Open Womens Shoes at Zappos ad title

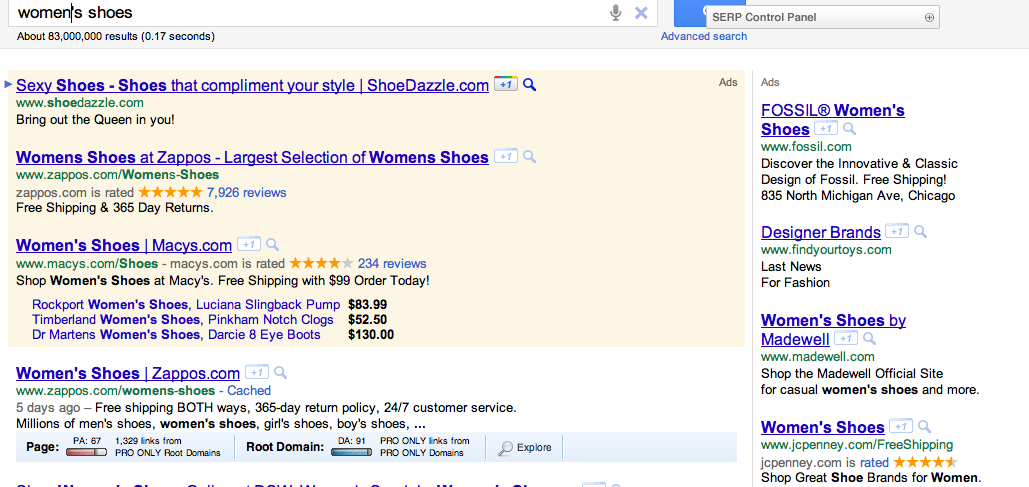pos(252,157)
